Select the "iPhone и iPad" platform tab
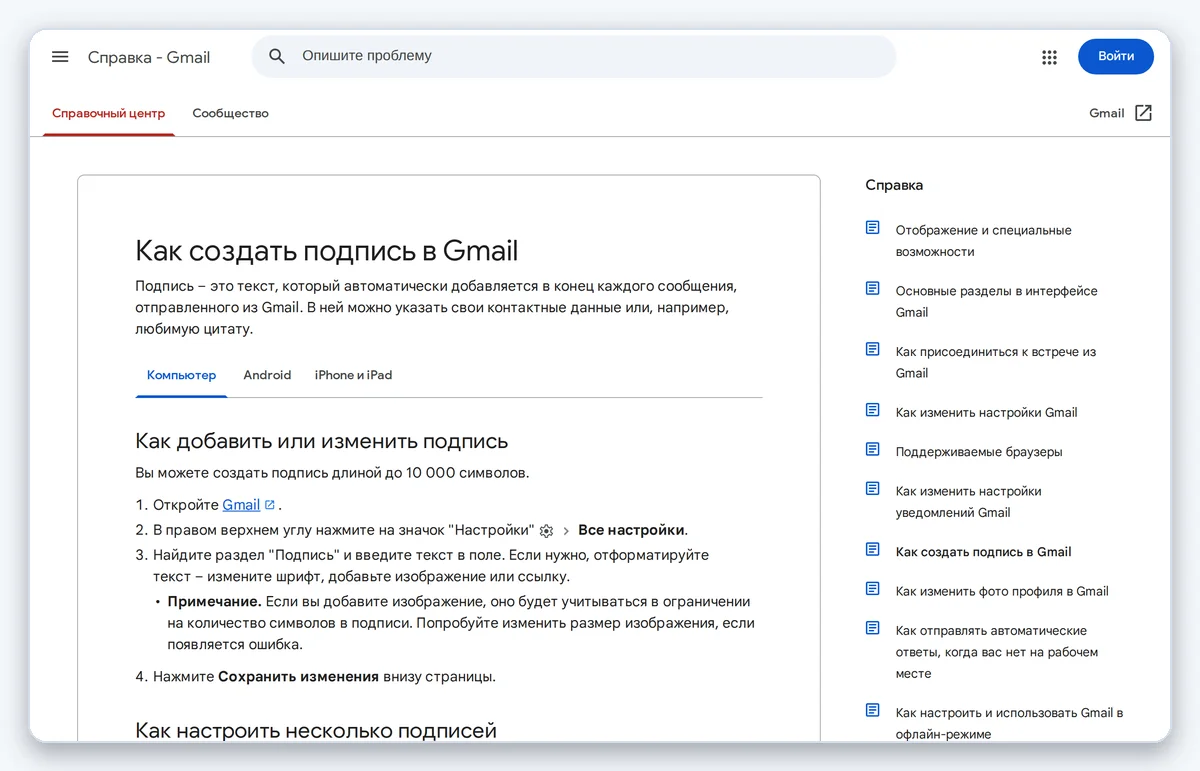Screen dimensions: 1200x771 [353, 375]
